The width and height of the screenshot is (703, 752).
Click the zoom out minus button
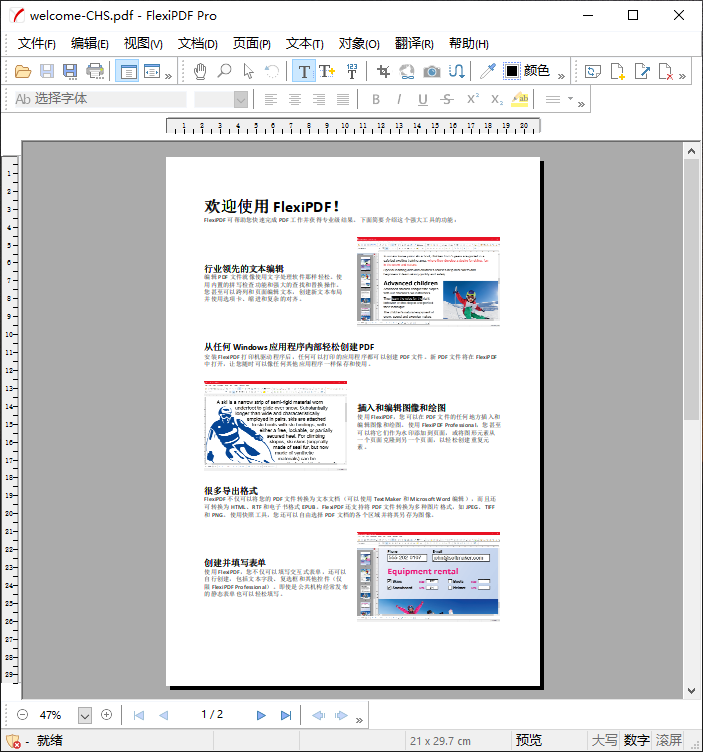point(22,715)
